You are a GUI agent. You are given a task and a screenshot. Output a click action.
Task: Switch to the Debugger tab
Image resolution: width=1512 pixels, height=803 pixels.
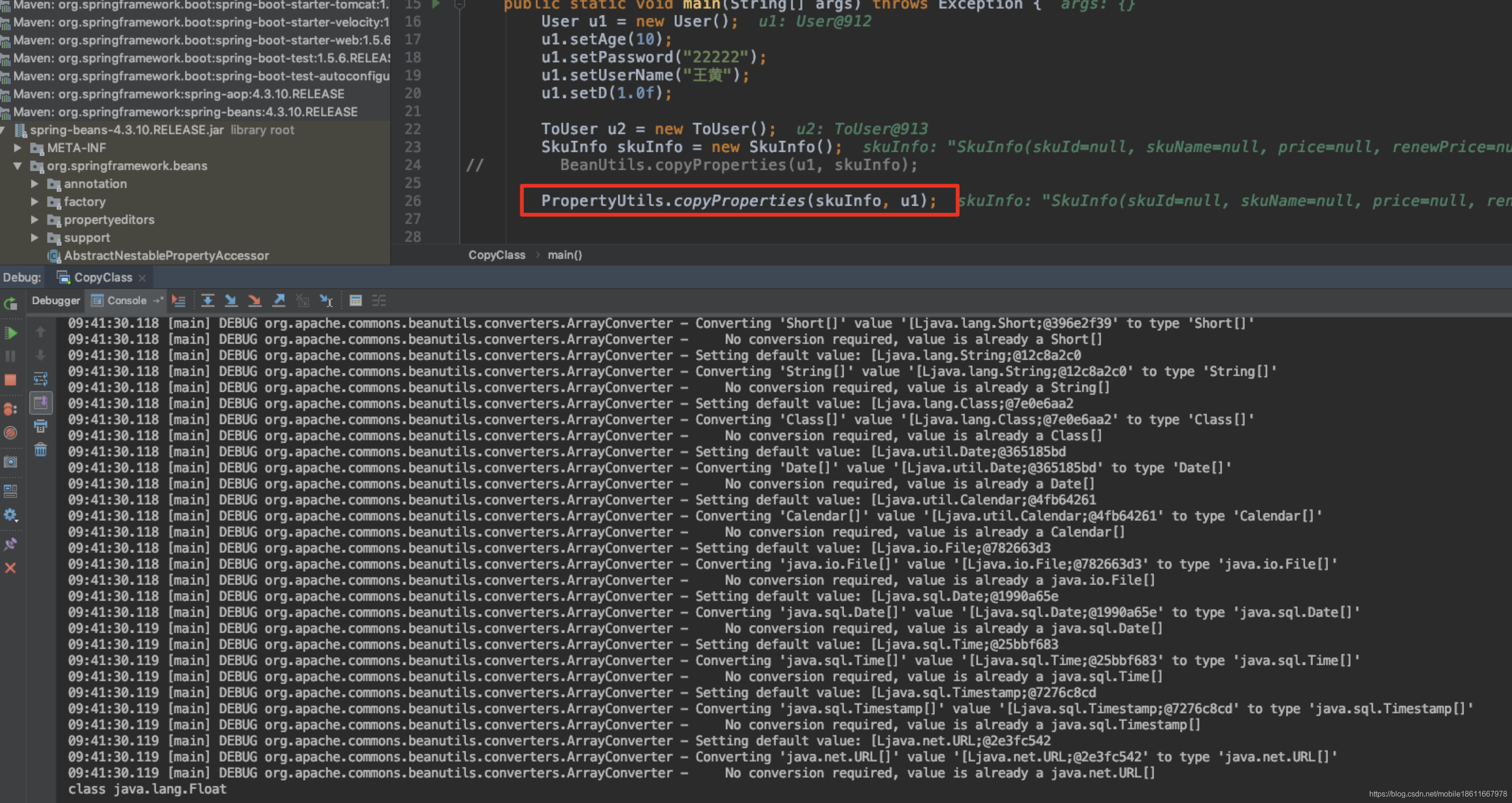56,300
